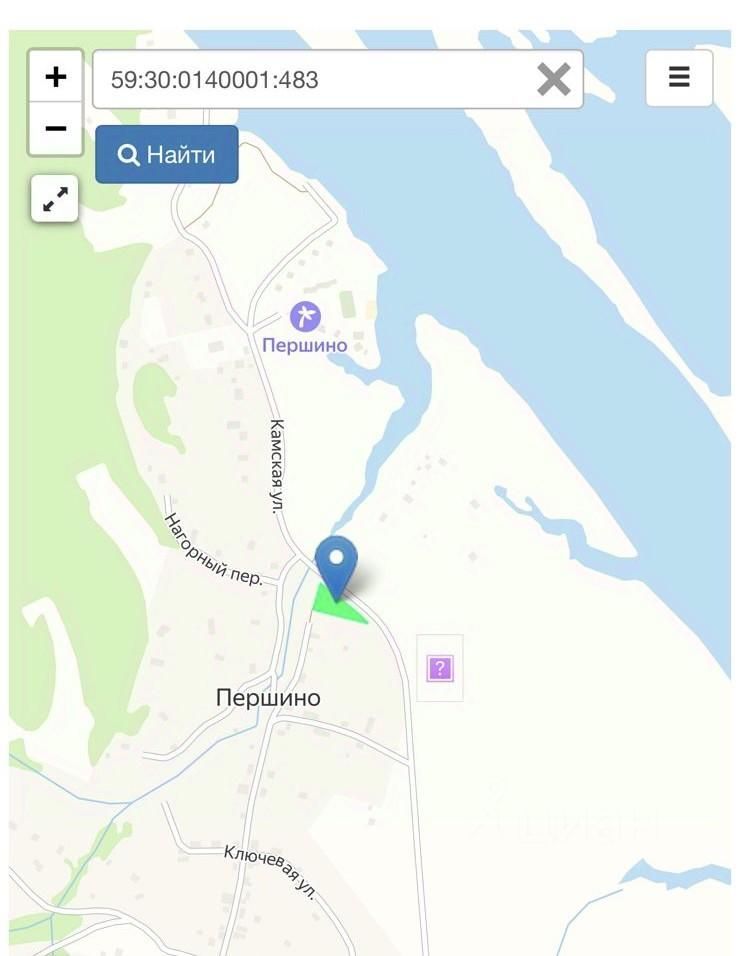This screenshot has width=740, height=956.
Task: Click the magnifier icon inside Найти
Action: coord(129,155)
